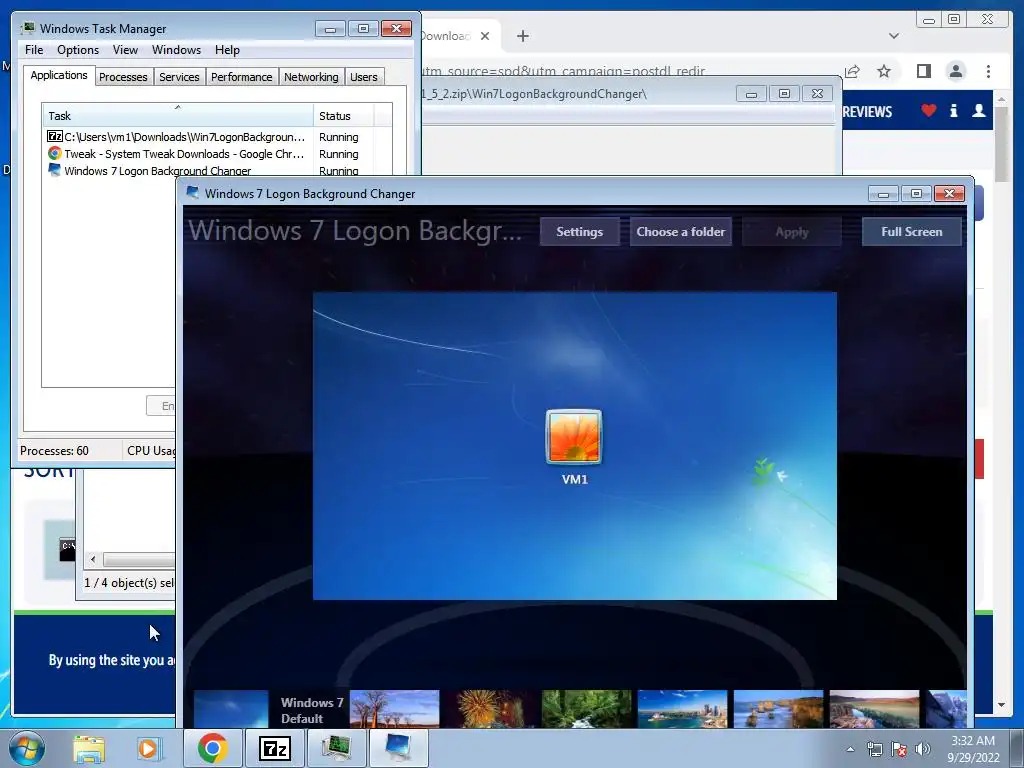The image size is (1024, 768).
Task: Bookmark this page with the star icon
Action: click(884, 71)
